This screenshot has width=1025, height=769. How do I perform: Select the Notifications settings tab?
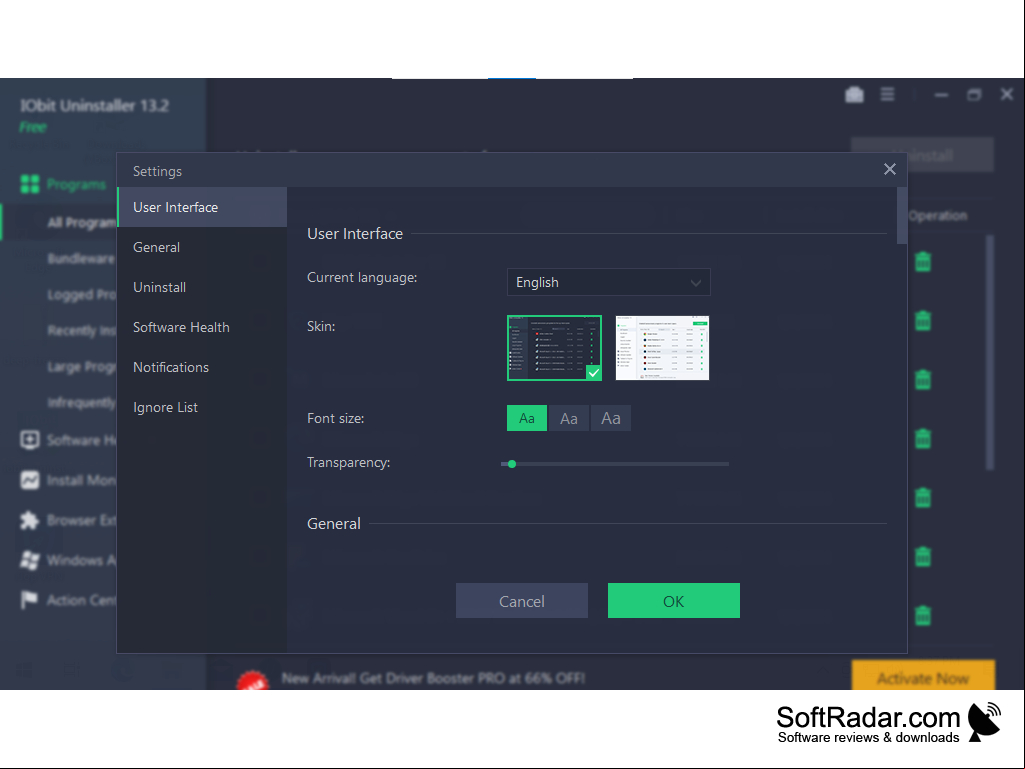202,367
